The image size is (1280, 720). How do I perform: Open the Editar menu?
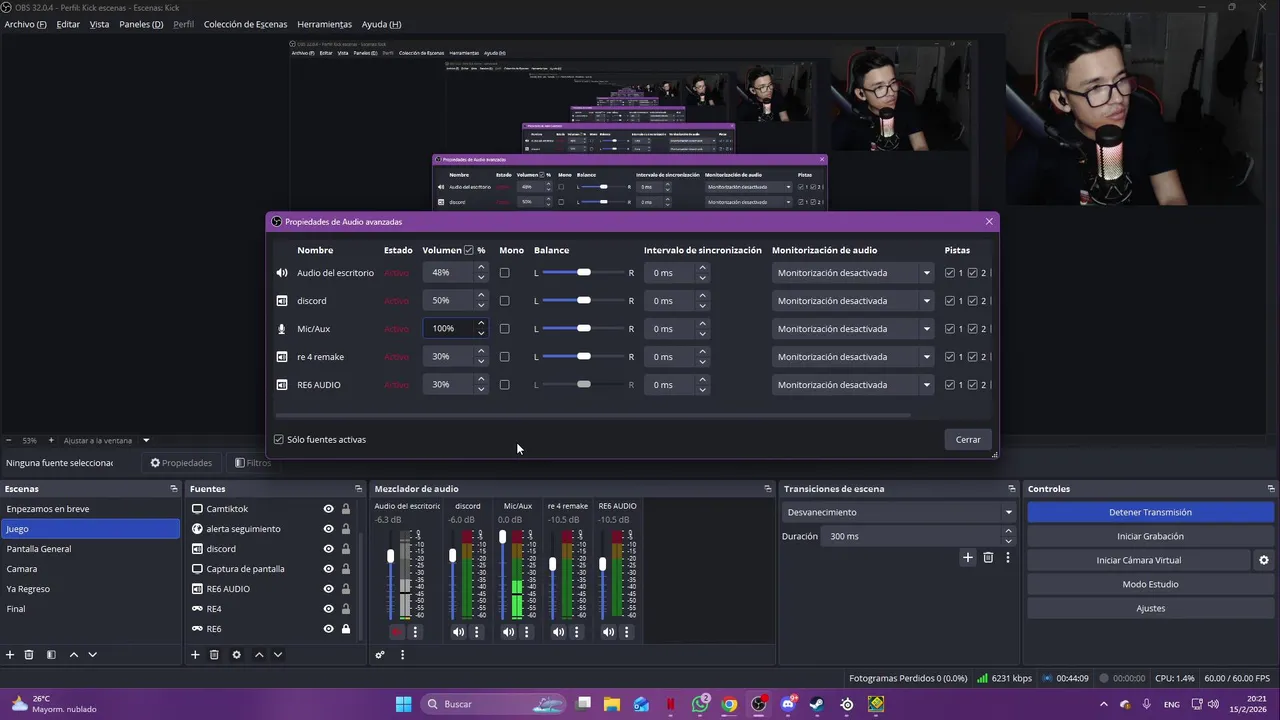pos(68,24)
